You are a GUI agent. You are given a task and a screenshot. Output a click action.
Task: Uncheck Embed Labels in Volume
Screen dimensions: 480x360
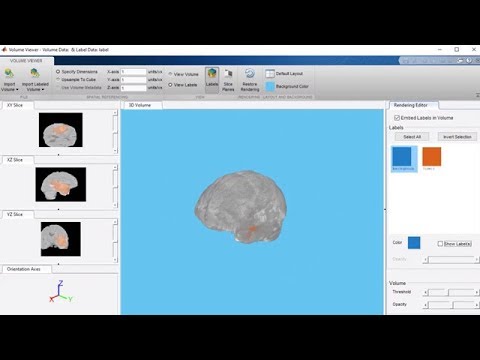tap(397, 118)
